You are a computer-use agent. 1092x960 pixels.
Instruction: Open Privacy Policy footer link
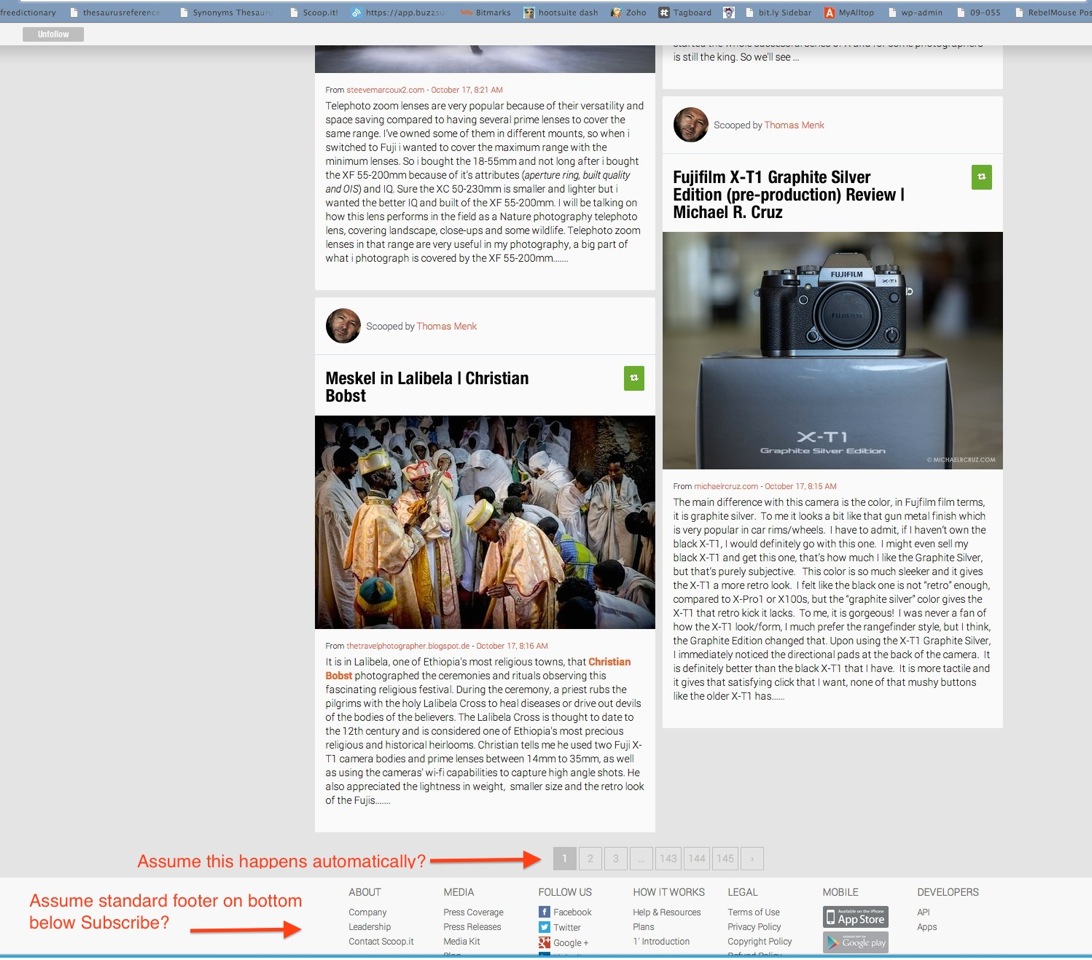pos(754,927)
